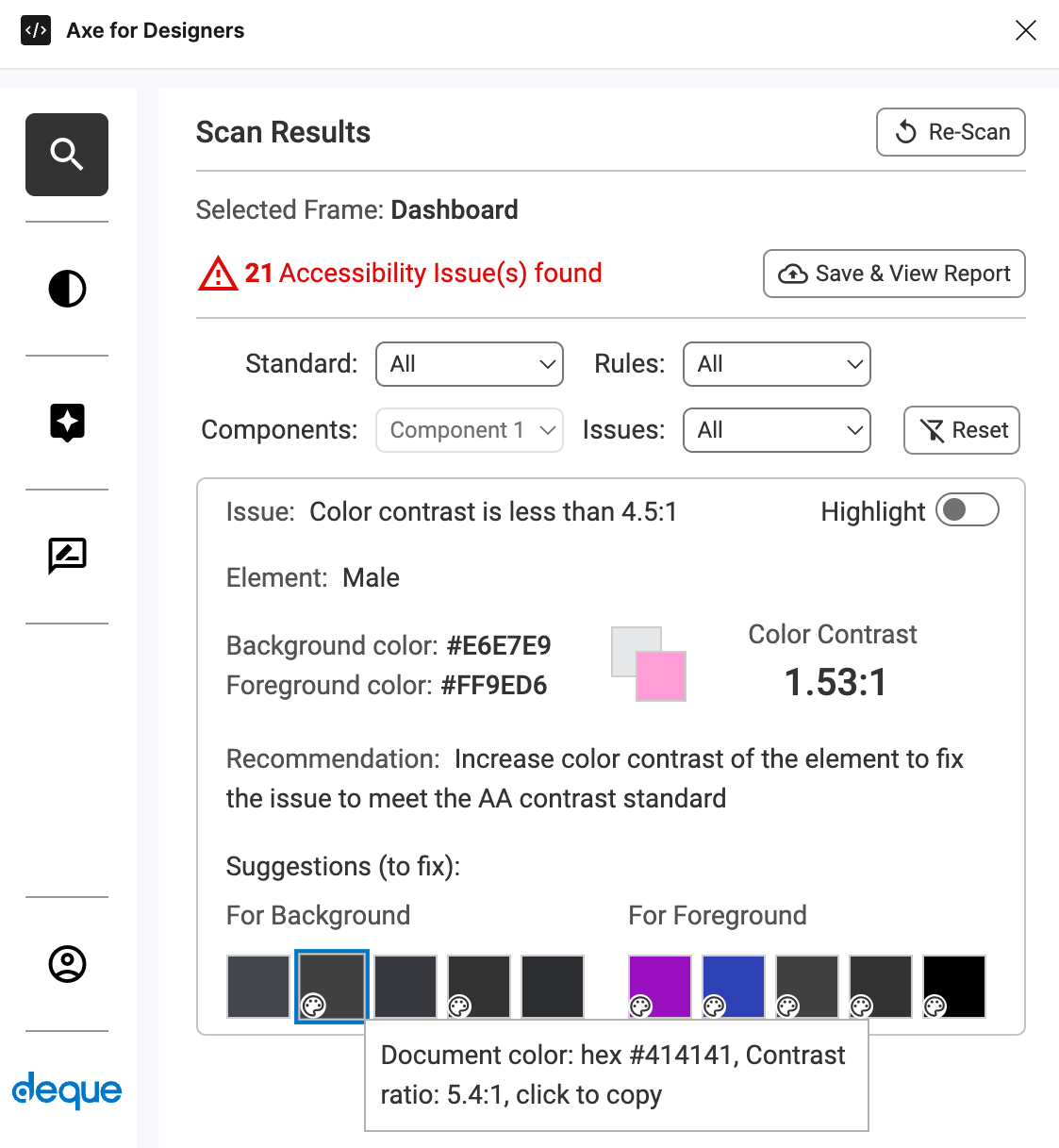1059x1148 pixels.
Task: Open the Issues filter dropdown
Action: [x=776, y=430]
